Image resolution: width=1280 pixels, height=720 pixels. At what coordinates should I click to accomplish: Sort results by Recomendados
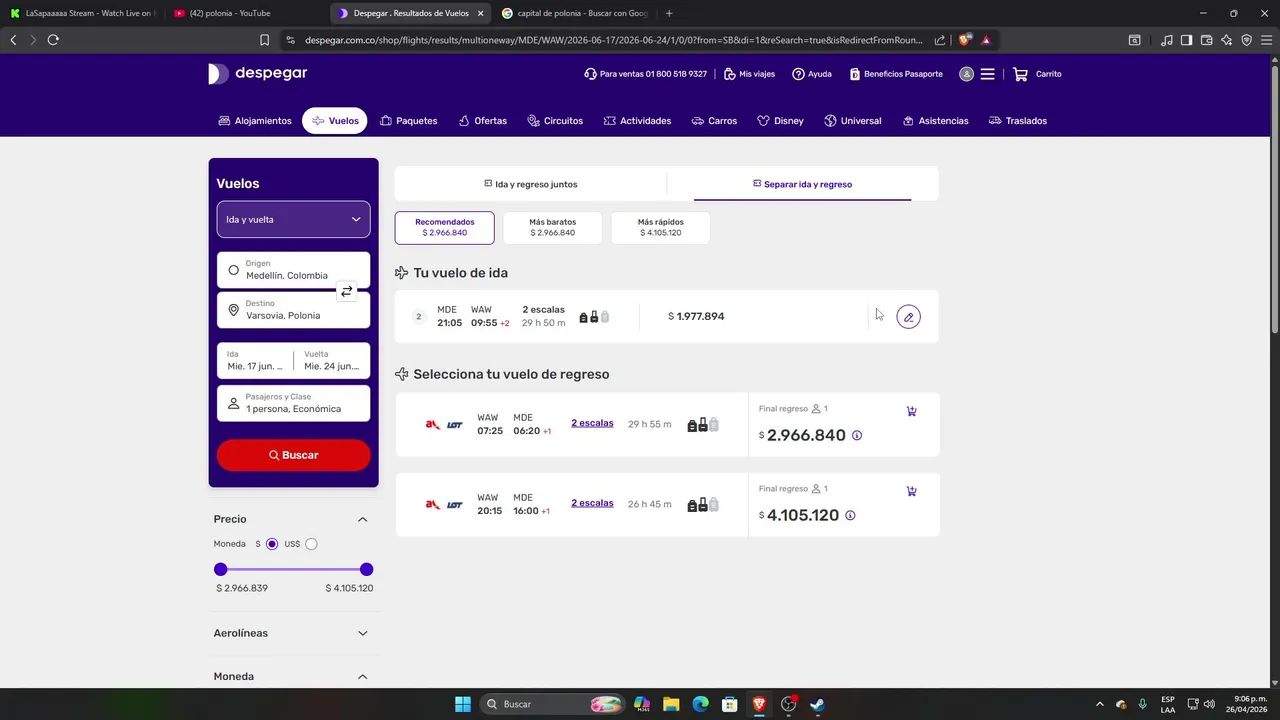click(x=445, y=227)
